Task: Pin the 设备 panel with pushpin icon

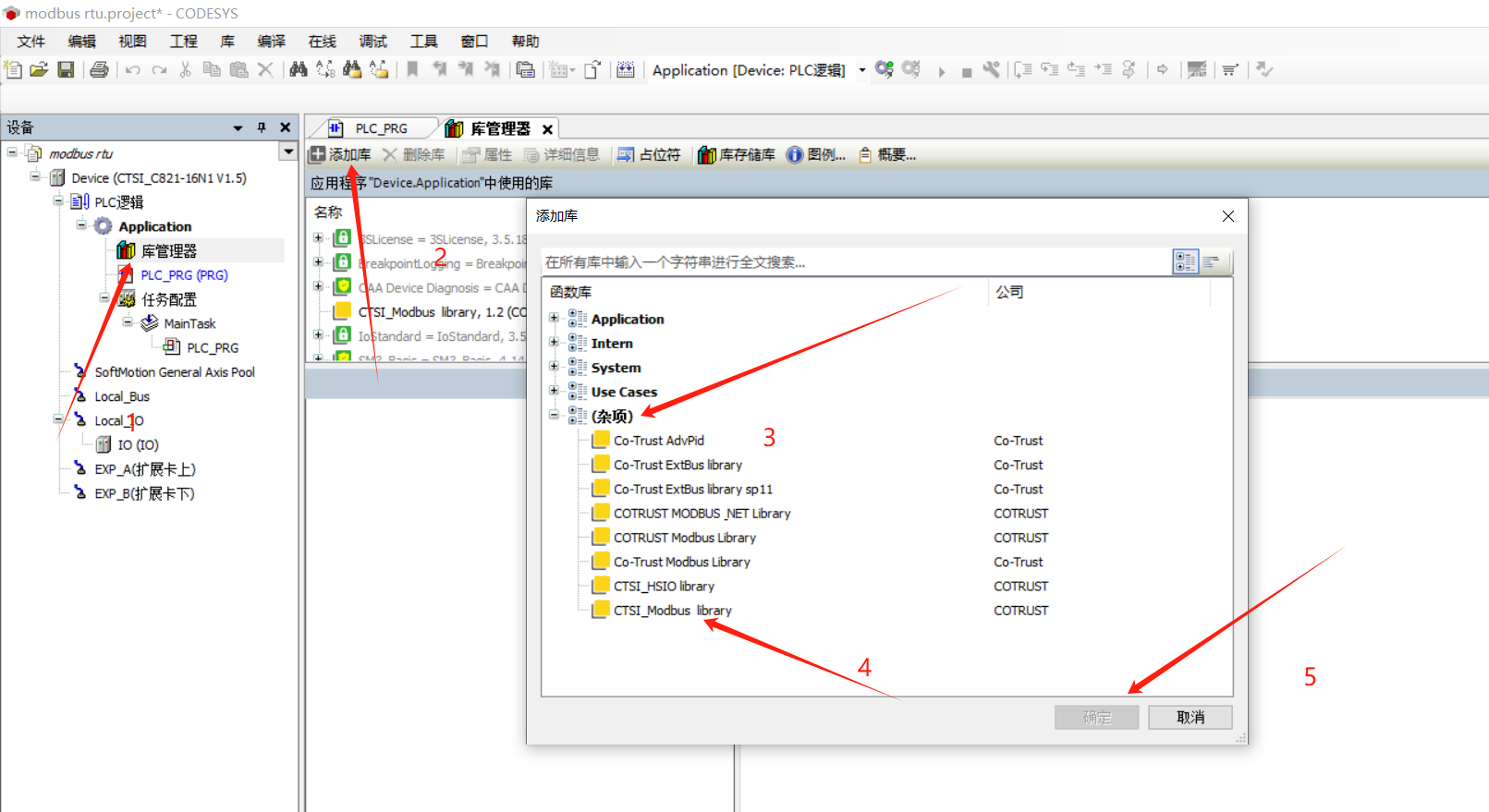Action: tap(262, 127)
